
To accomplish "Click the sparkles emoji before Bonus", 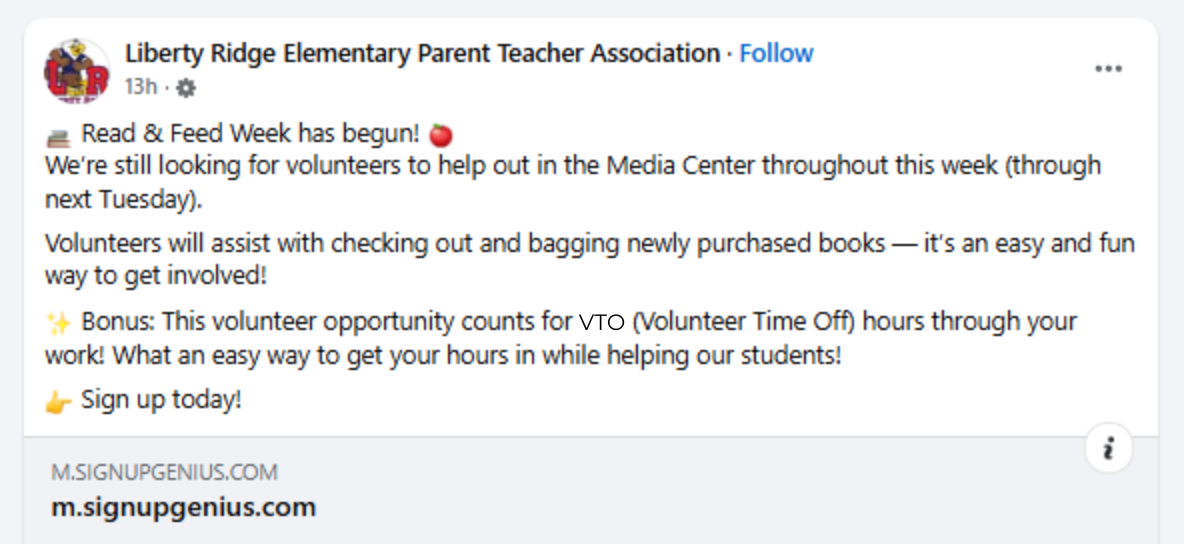I will [58, 324].
